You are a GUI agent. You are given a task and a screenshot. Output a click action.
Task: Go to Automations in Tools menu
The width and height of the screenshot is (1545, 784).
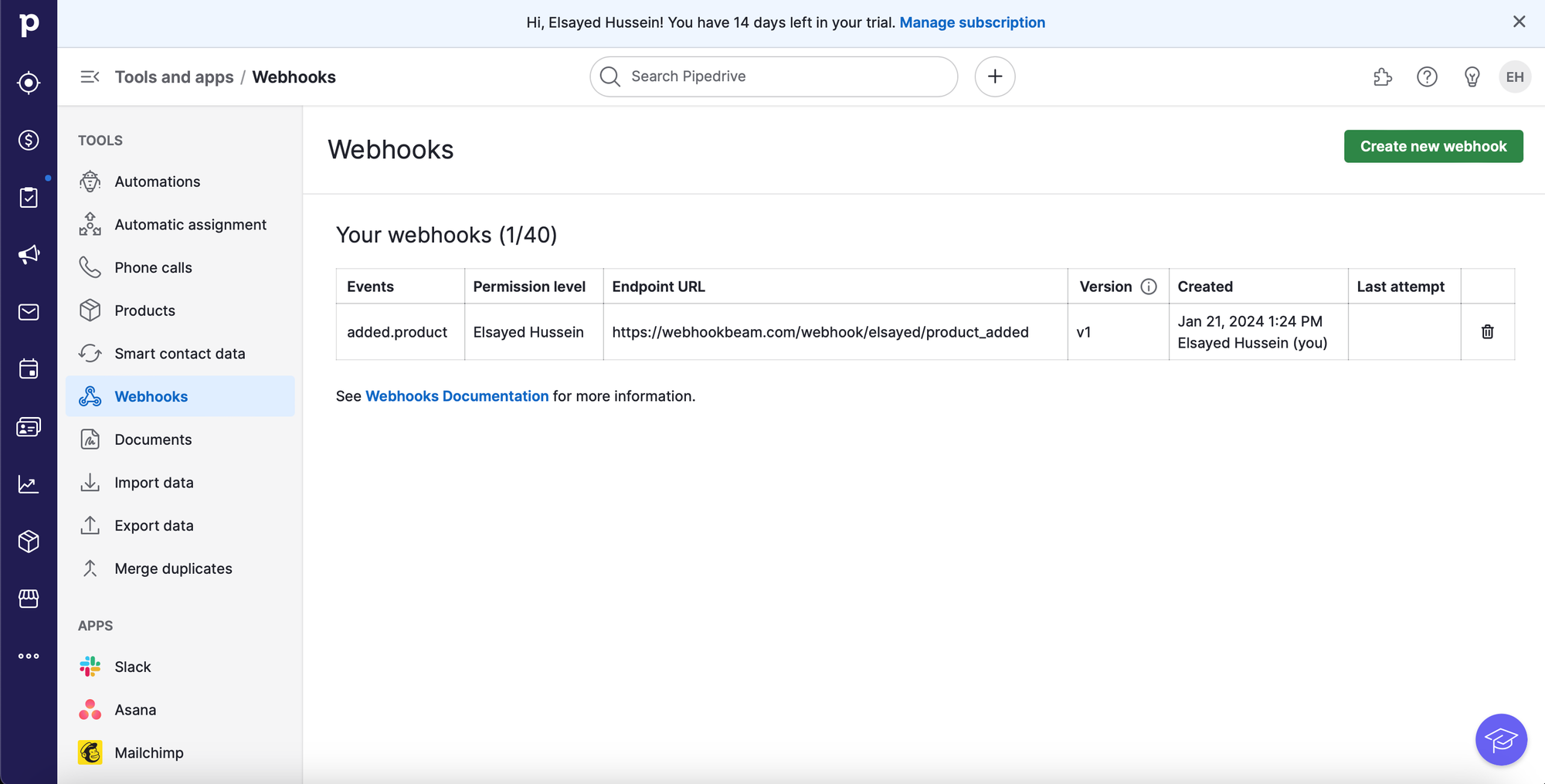tap(157, 182)
